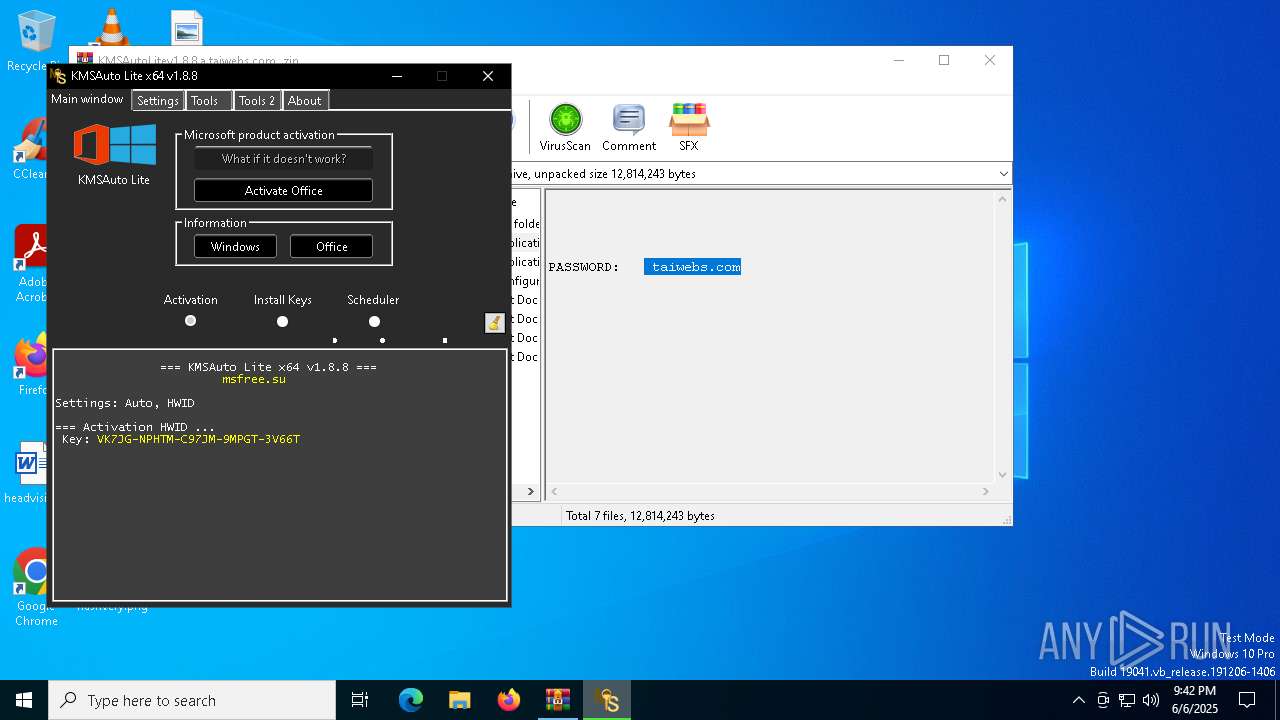Launch Firefox from the taskbar
1280x720 pixels.
click(x=509, y=700)
